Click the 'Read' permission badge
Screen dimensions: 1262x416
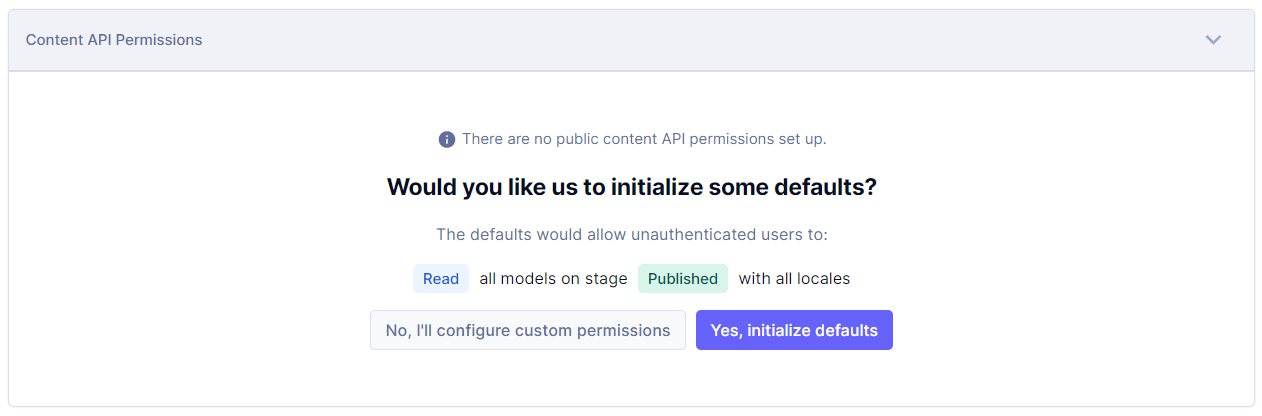[441, 279]
